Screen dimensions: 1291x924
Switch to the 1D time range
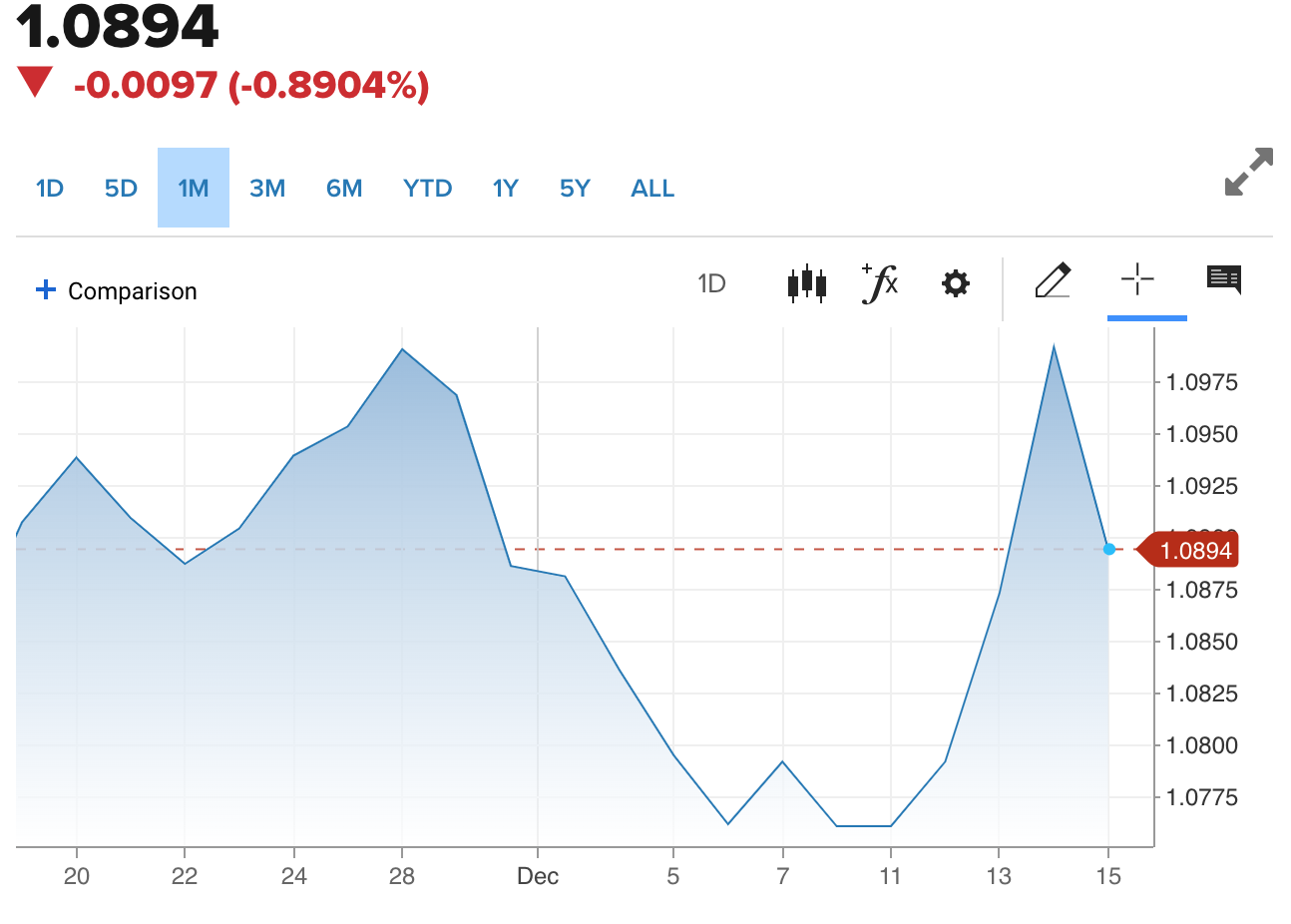tap(49, 189)
